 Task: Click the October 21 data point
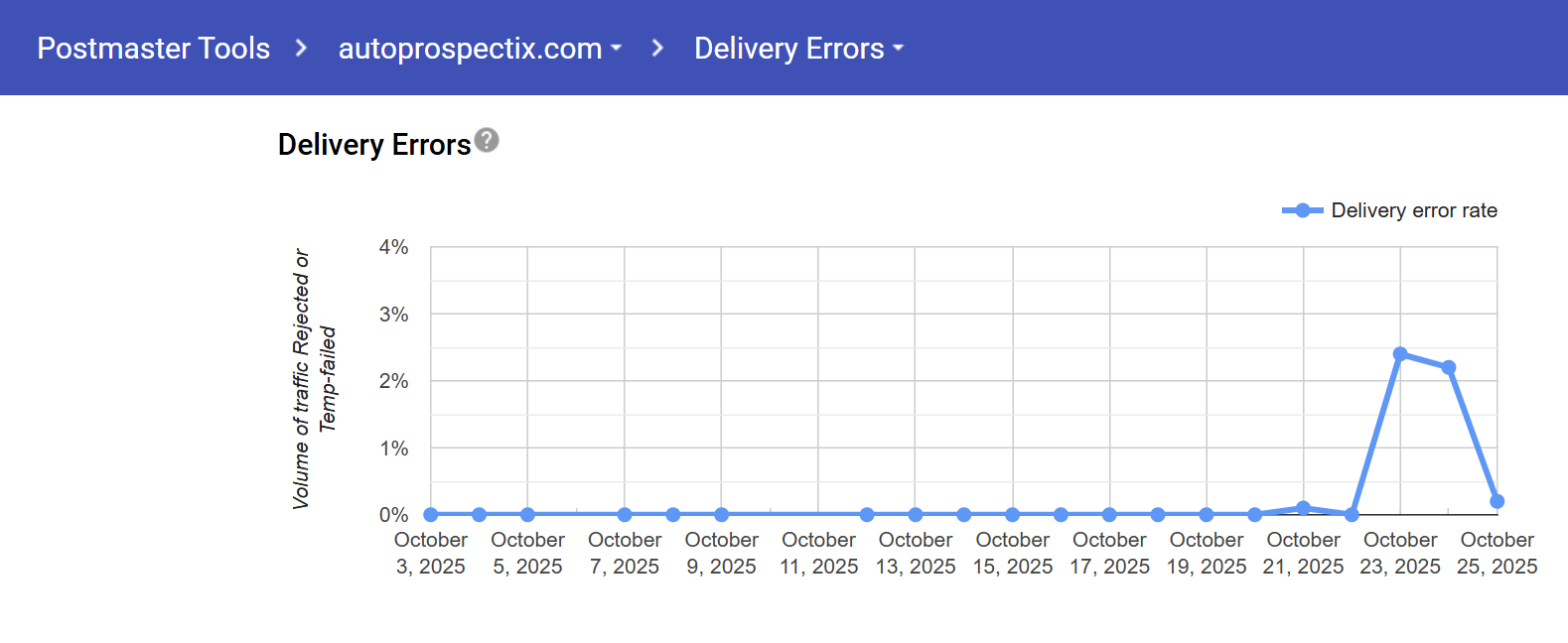[x=1304, y=508]
